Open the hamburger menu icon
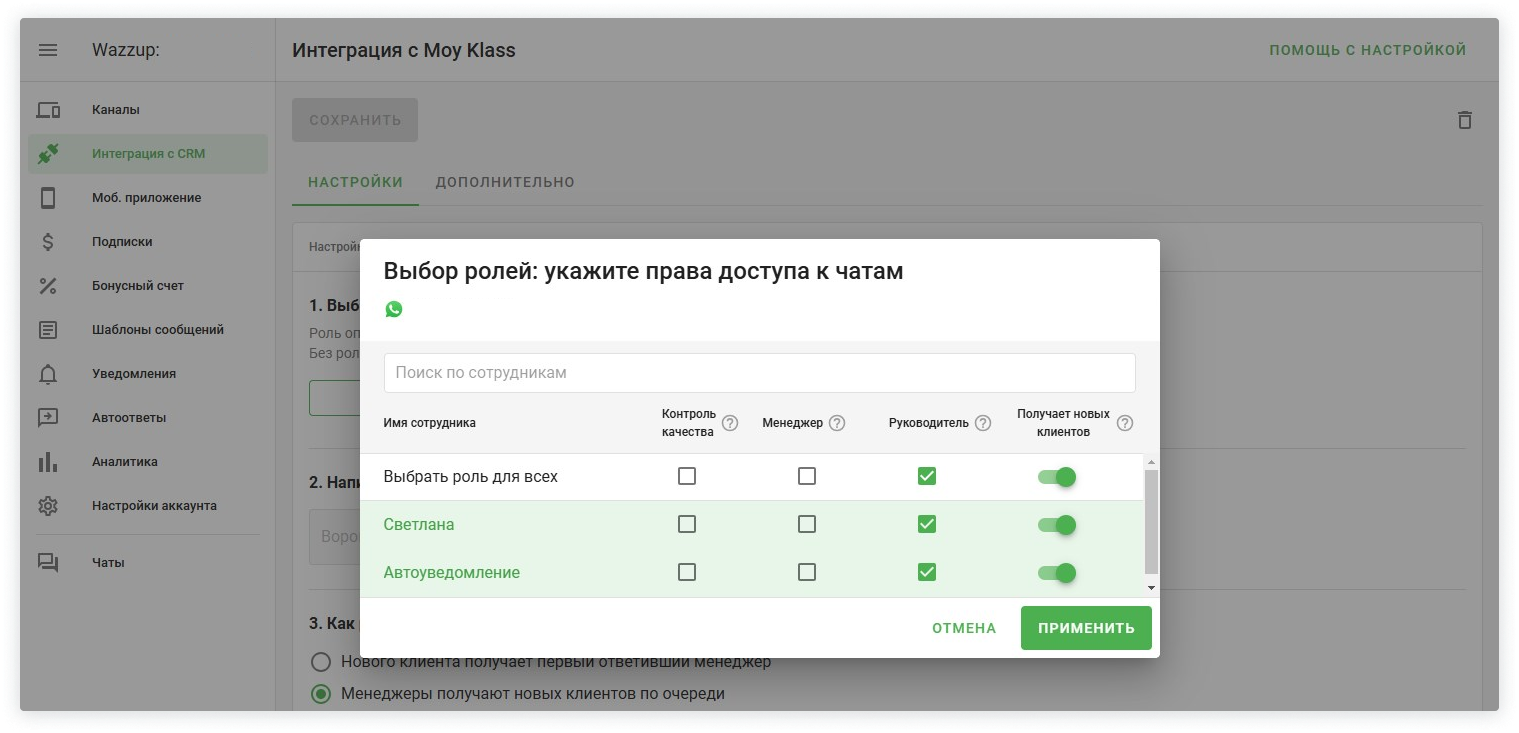The width and height of the screenshot is (1519, 733). point(48,50)
